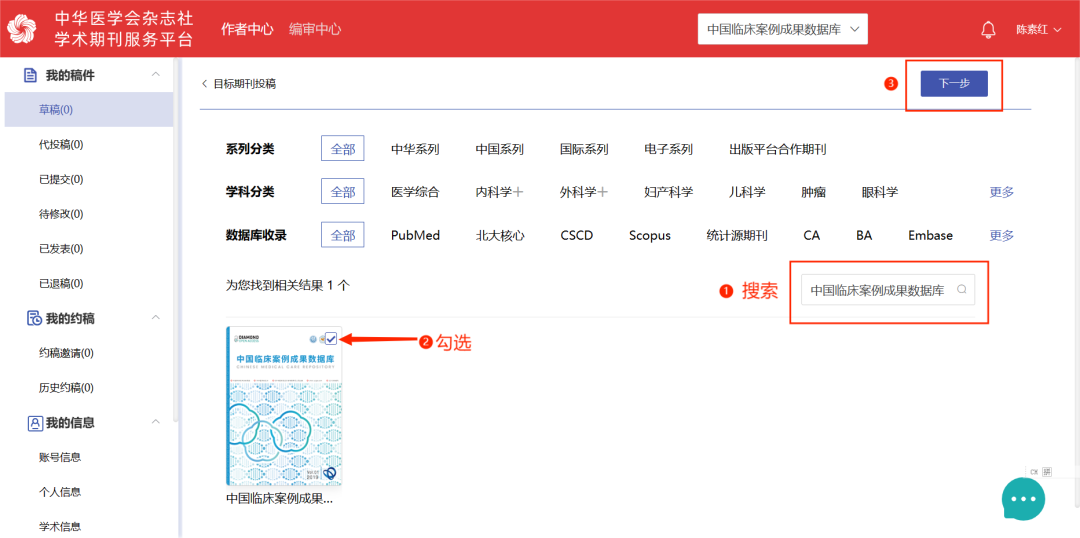Viewport: 1080px width, 538px height.
Task: Select 全部 in 数据库收录
Action: 342,235
